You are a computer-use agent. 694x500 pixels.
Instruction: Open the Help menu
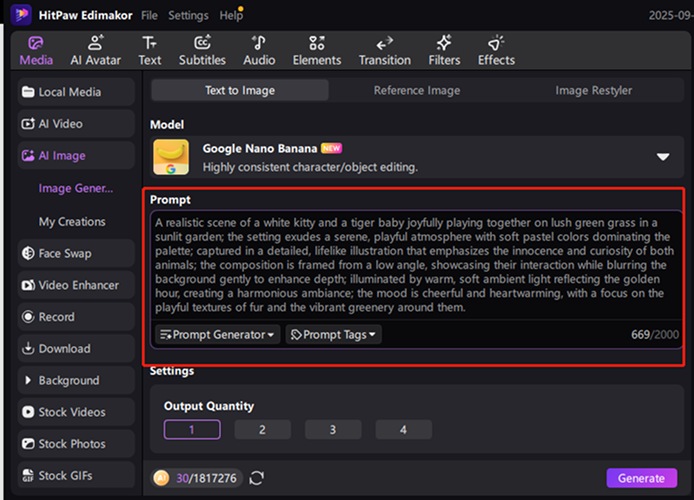coord(231,15)
